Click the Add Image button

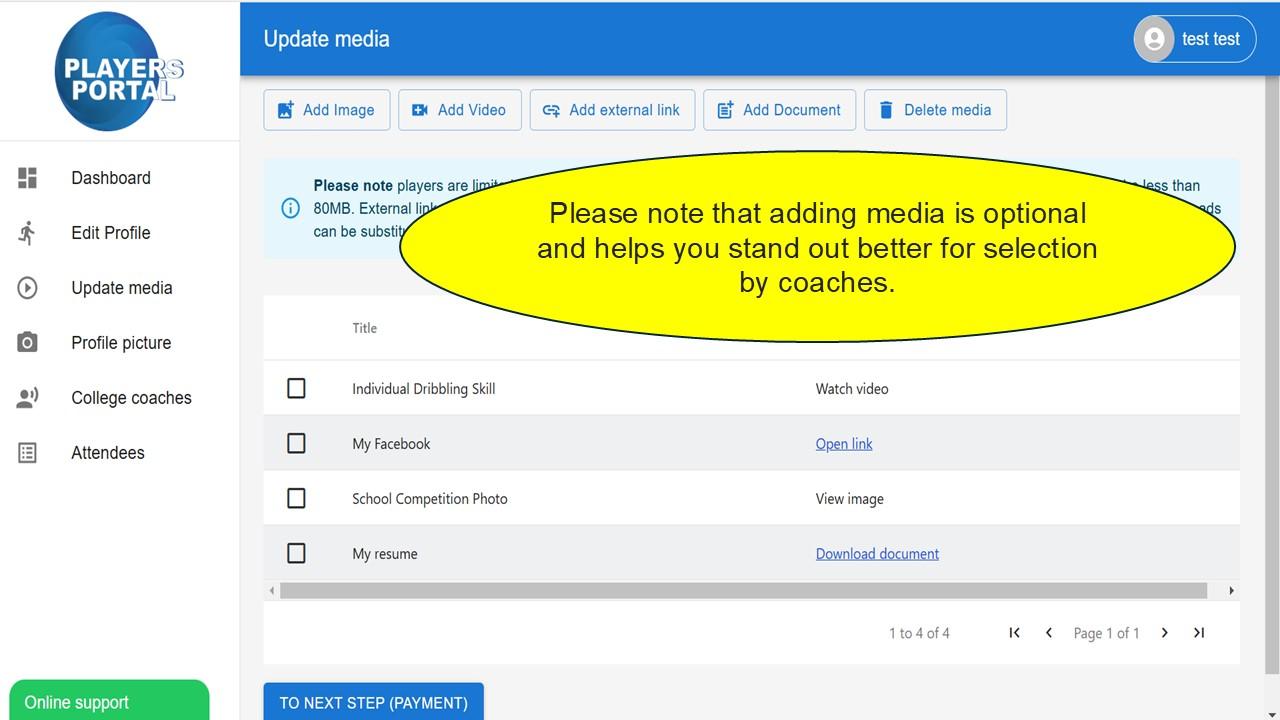tap(326, 110)
